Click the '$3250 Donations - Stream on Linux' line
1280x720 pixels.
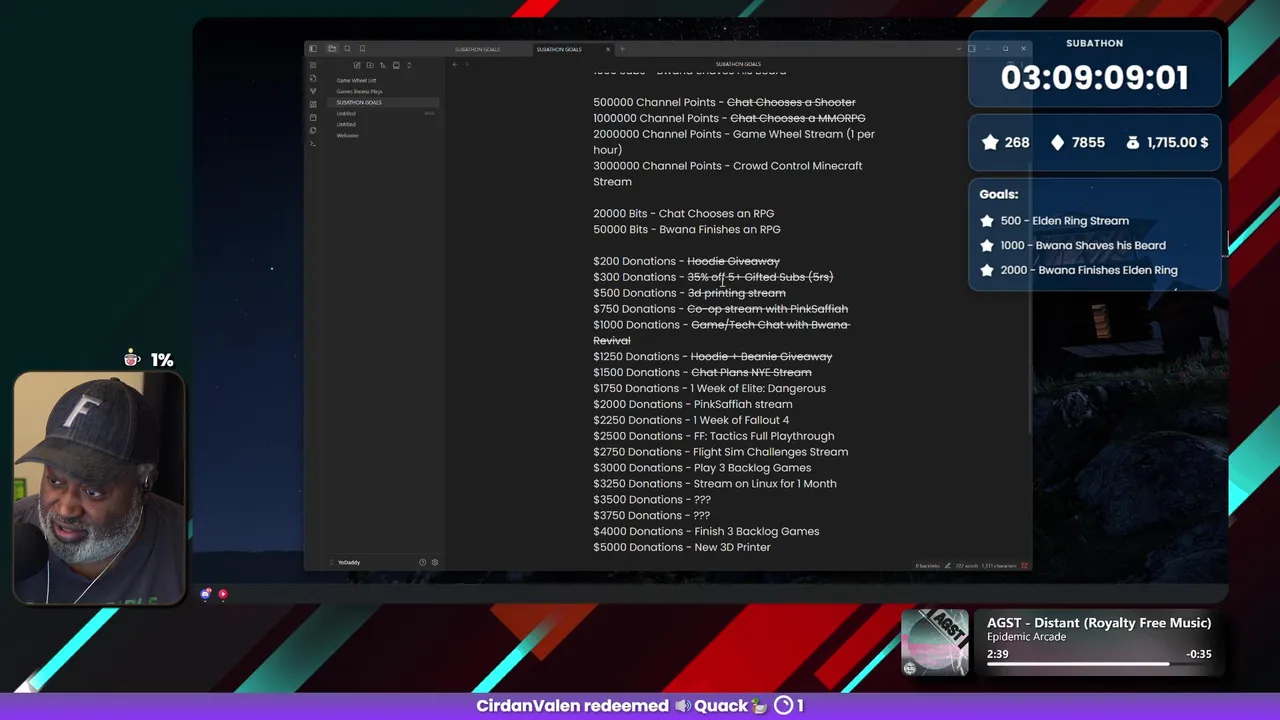tap(715, 483)
